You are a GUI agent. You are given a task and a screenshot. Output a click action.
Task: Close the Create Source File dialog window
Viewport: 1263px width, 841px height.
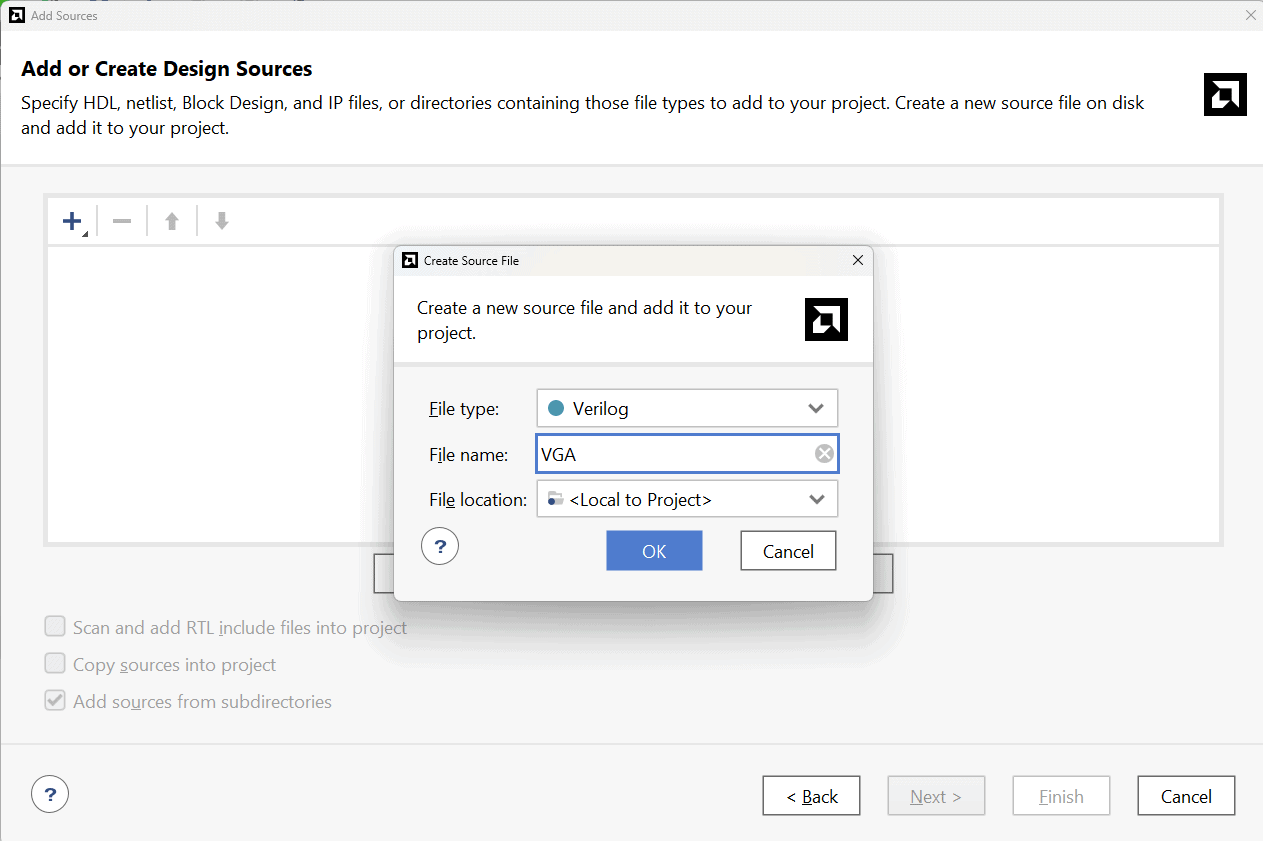(x=857, y=260)
